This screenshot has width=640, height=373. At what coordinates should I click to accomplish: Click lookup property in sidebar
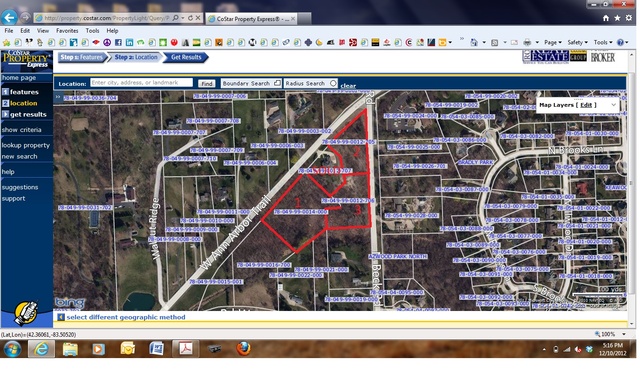[26, 145]
